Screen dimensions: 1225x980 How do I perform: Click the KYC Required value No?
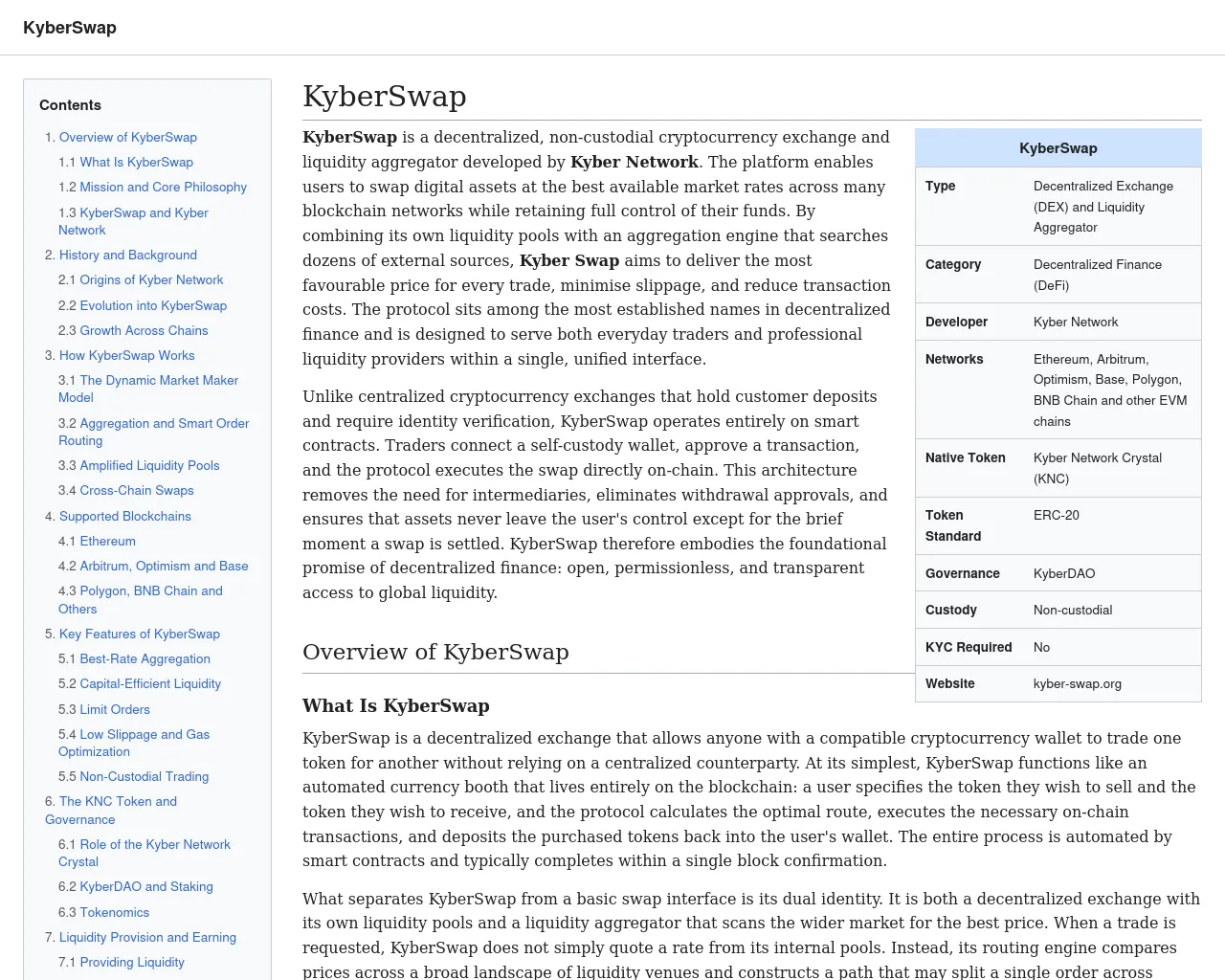coord(1041,647)
